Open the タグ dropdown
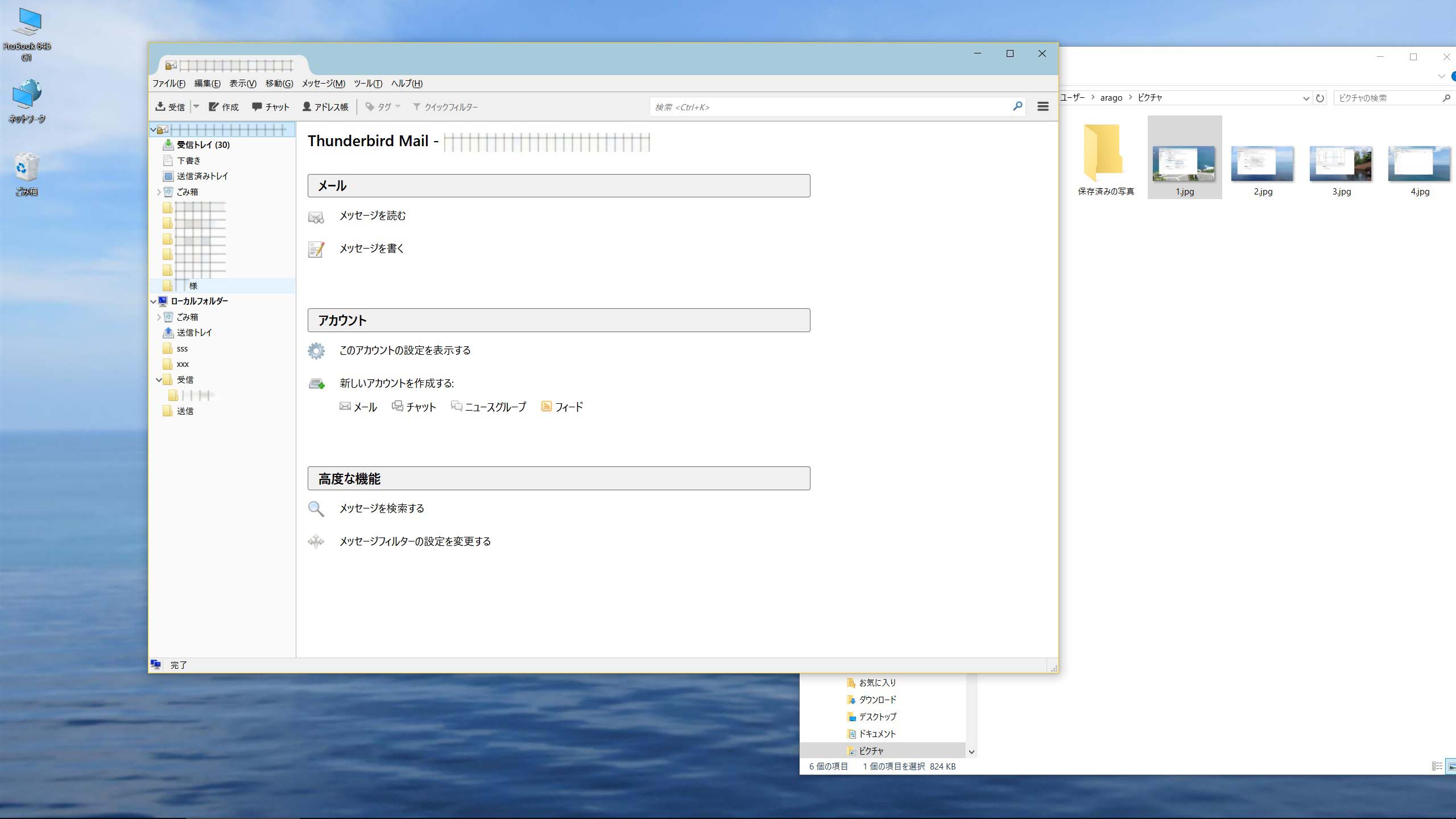Screen dimensions: 1456x819 (x=384, y=106)
